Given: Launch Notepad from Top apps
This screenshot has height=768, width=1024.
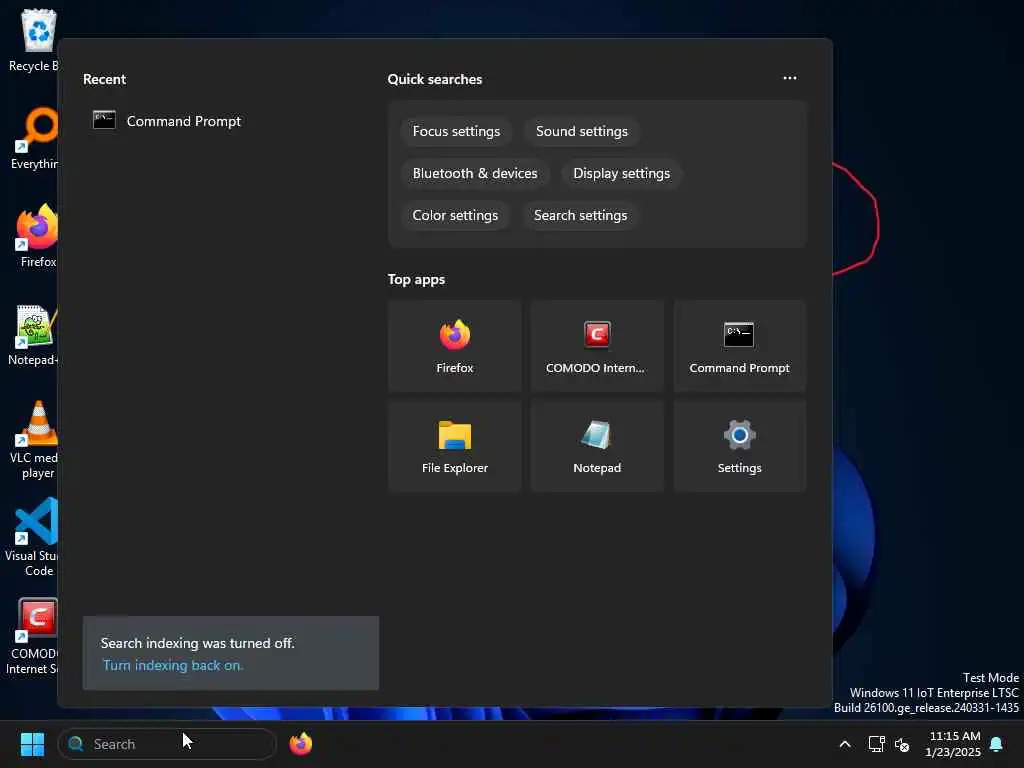Looking at the screenshot, I should [597, 446].
